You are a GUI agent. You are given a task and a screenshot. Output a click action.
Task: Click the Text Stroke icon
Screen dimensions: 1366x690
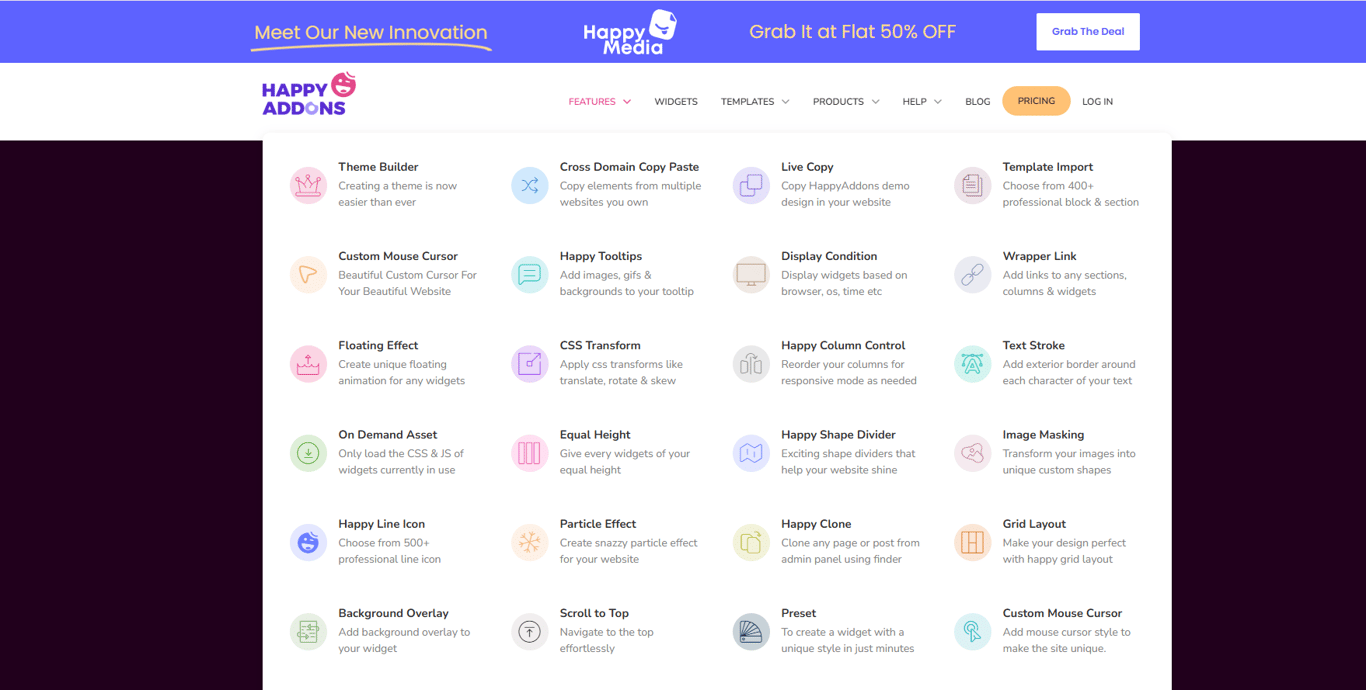tap(973, 364)
